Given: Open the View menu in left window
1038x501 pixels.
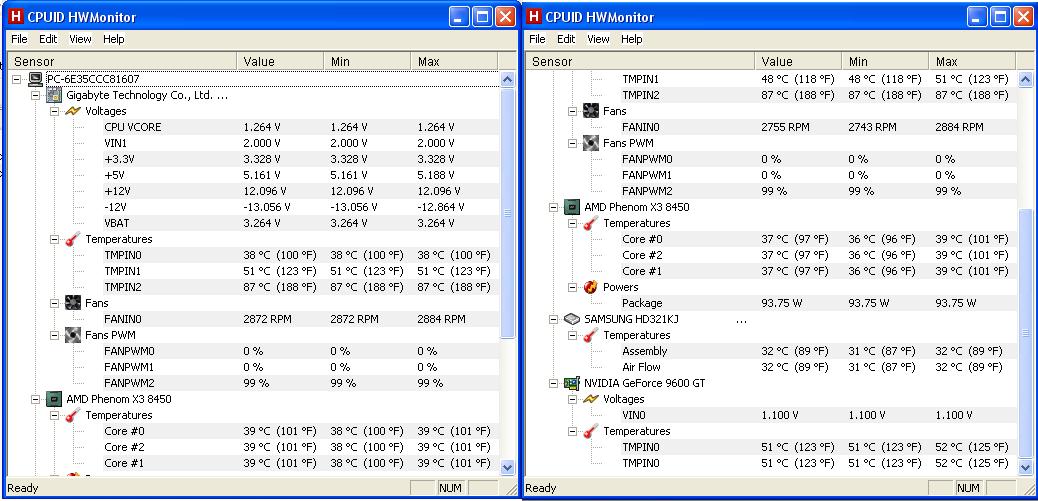Looking at the screenshot, I should [x=80, y=39].
